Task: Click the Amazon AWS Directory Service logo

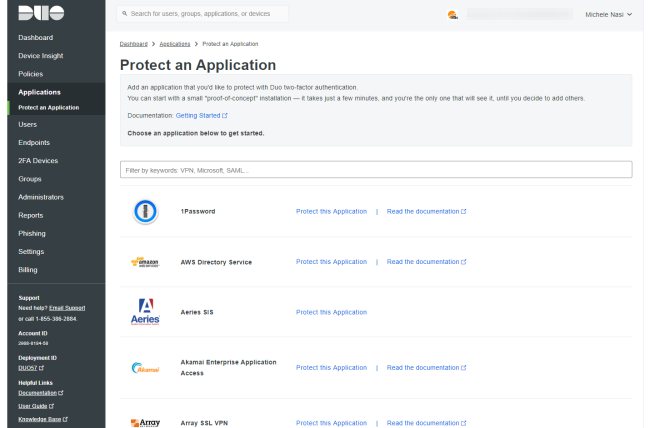Action: click(x=145, y=262)
